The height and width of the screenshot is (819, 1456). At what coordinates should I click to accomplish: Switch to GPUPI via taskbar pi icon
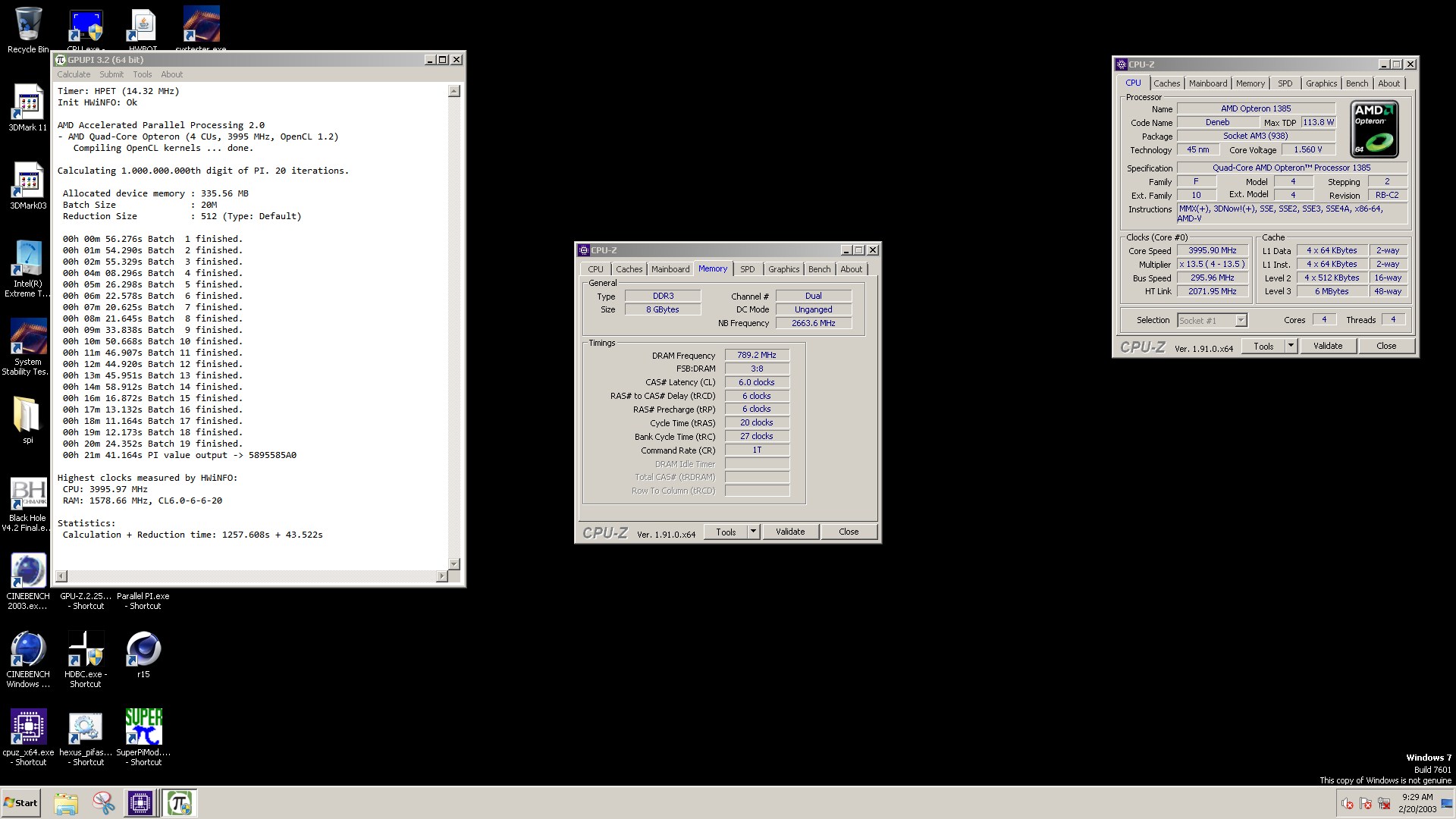pyautogui.click(x=180, y=803)
